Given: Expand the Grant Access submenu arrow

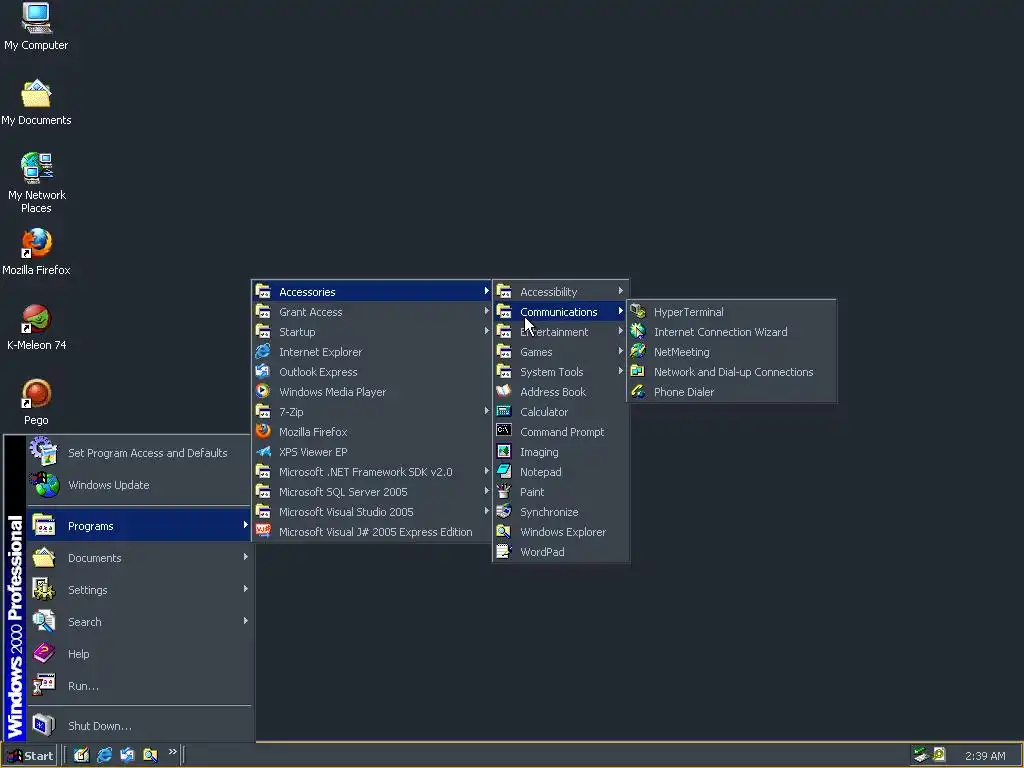Looking at the screenshot, I should (487, 312).
